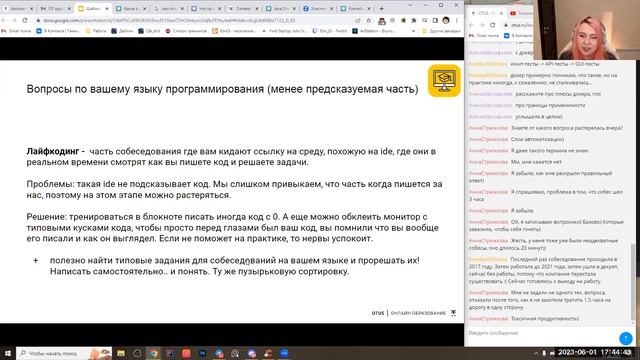Open the Windows Start menu
Viewport: 640px width, 360px height.
[x=7, y=353]
